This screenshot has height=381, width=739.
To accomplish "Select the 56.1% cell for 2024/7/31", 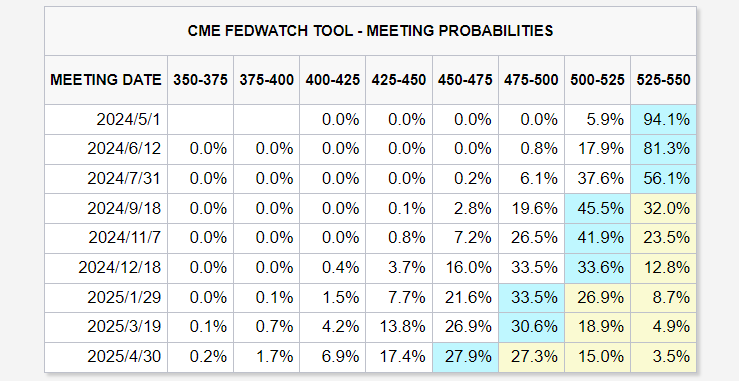I will (663, 178).
